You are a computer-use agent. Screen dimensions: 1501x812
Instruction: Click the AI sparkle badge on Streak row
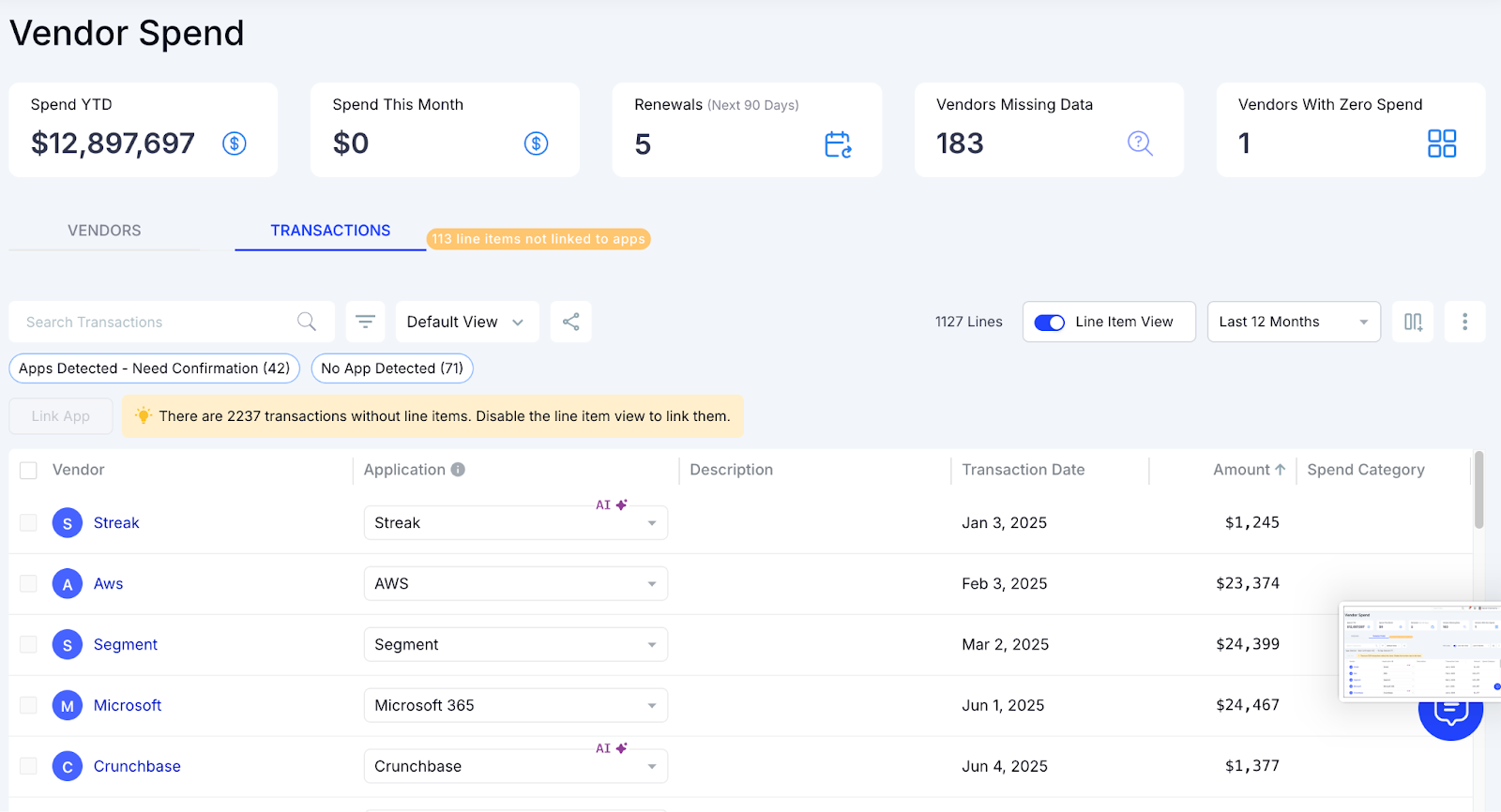(612, 504)
